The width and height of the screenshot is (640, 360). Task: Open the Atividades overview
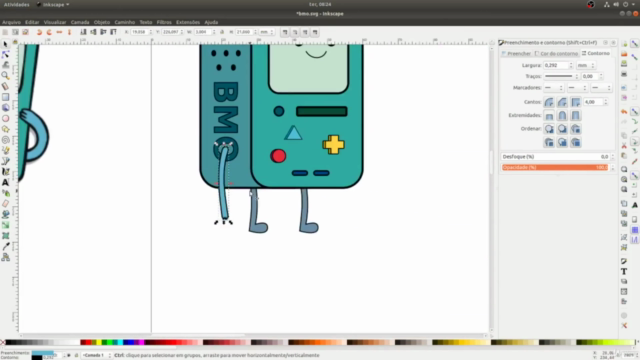click(16, 4)
